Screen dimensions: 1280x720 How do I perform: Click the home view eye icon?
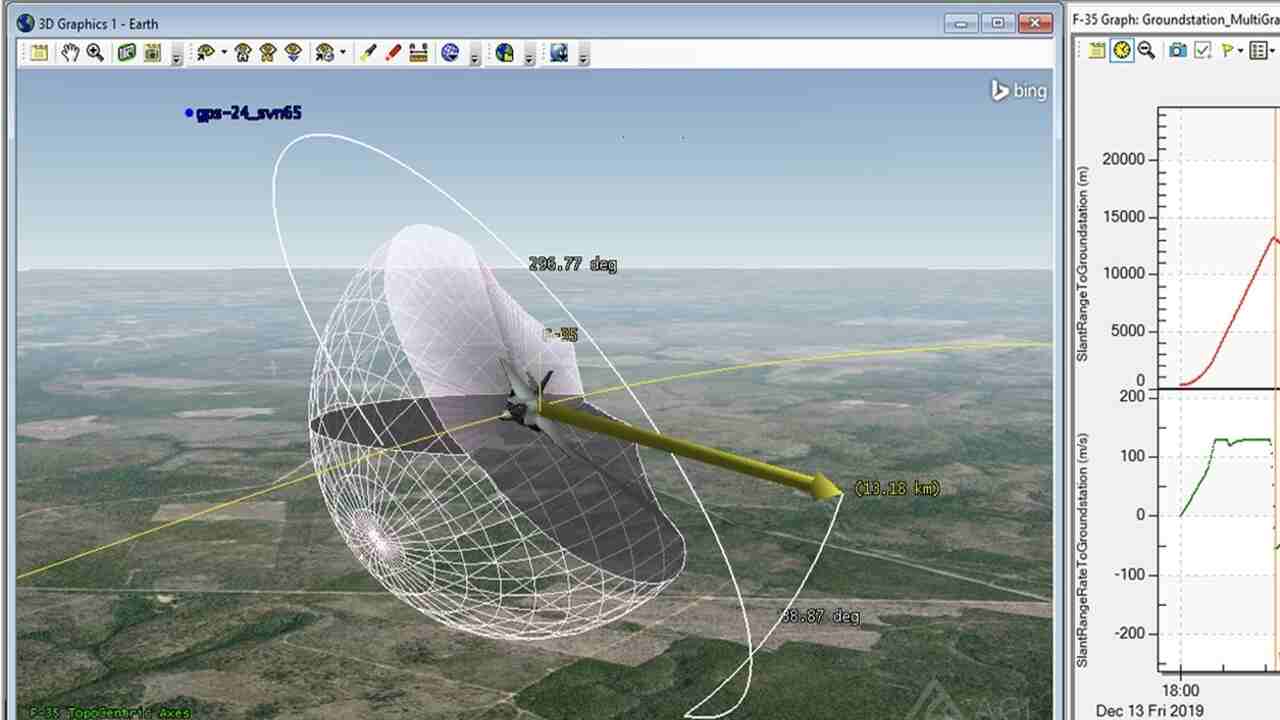click(x=242, y=53)
